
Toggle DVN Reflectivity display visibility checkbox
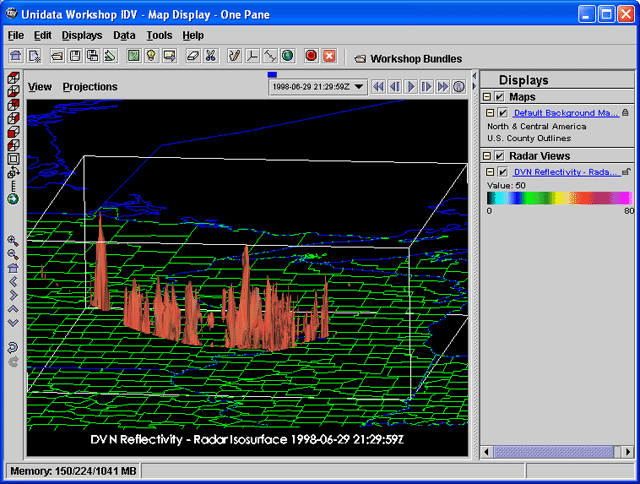click(x=503, y=172)
